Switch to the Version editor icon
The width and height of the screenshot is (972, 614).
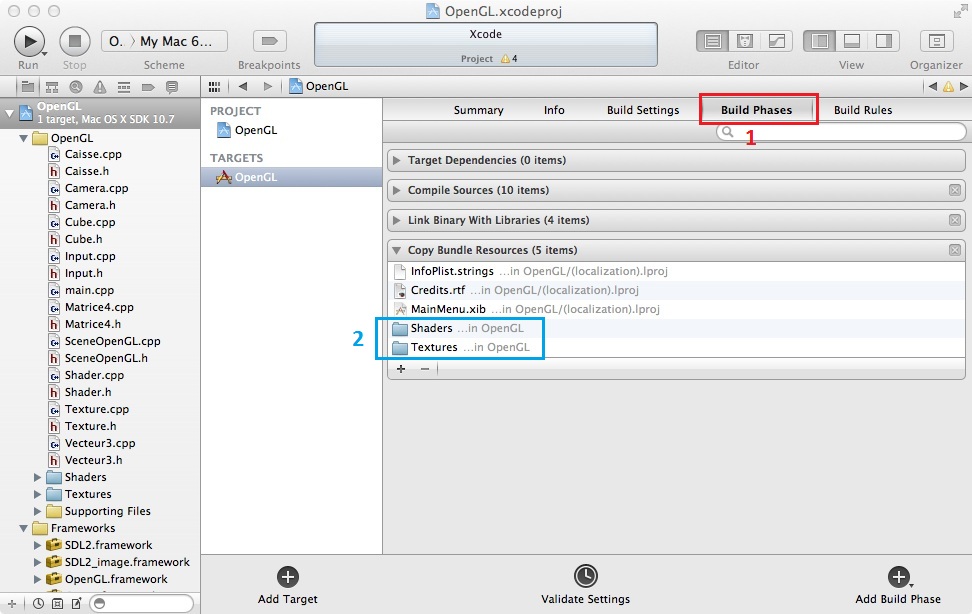(777, 42)
